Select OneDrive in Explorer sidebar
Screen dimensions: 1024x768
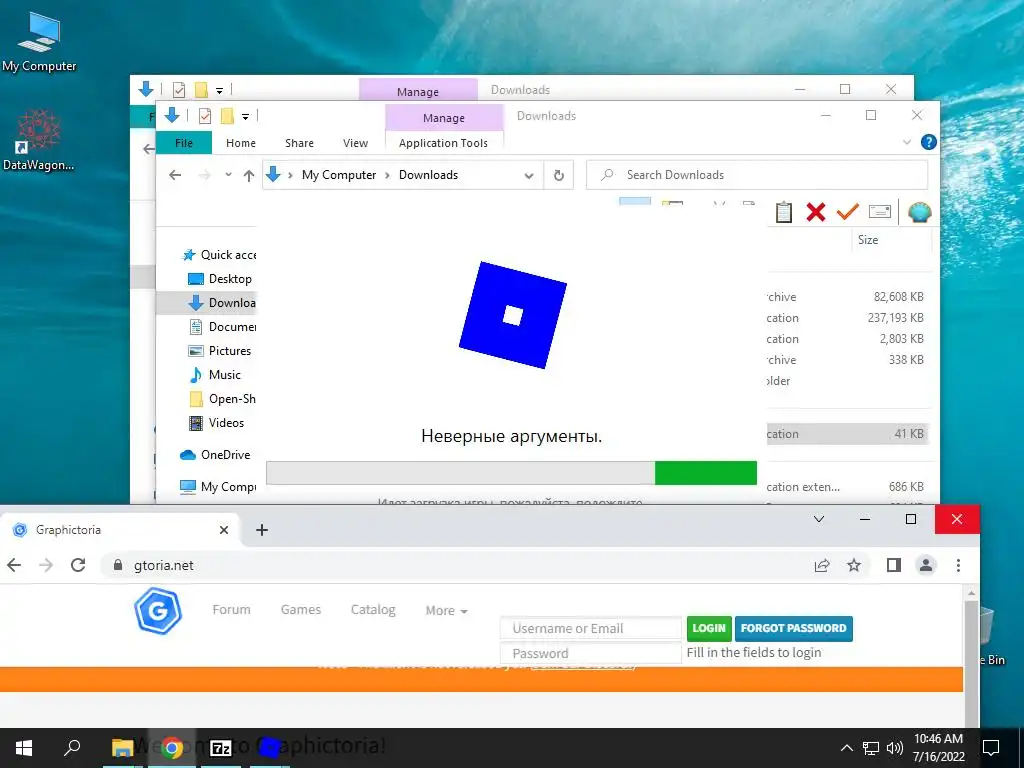click(216, 455)
